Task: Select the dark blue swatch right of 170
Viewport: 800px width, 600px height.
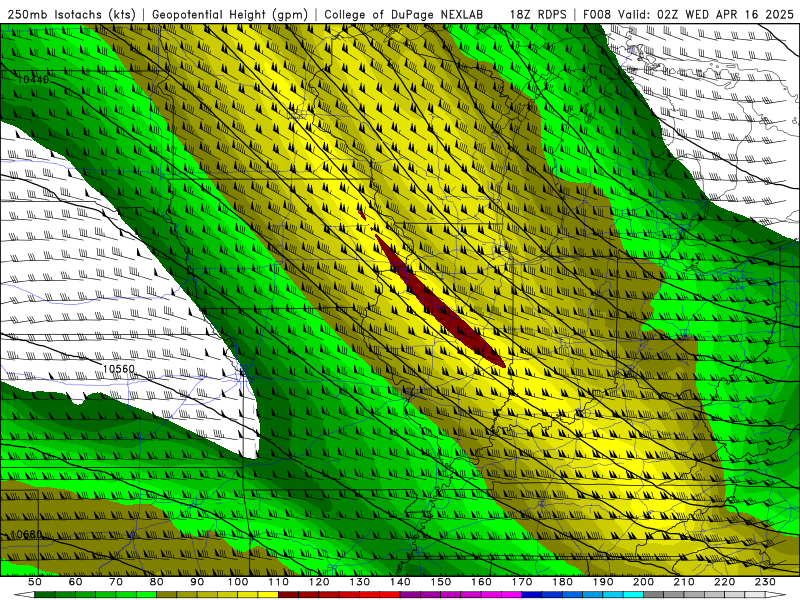Action: click(532, 595)
